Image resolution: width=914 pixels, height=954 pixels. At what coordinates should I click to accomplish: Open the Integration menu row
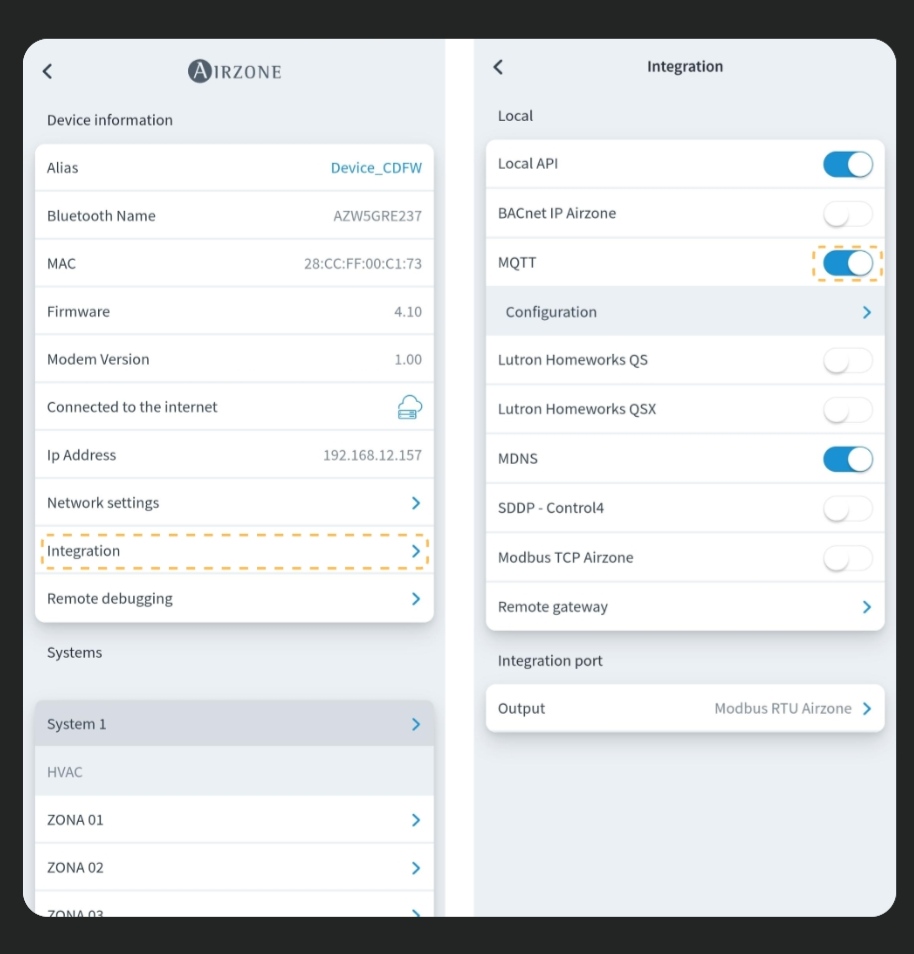(x=234, y=551)
